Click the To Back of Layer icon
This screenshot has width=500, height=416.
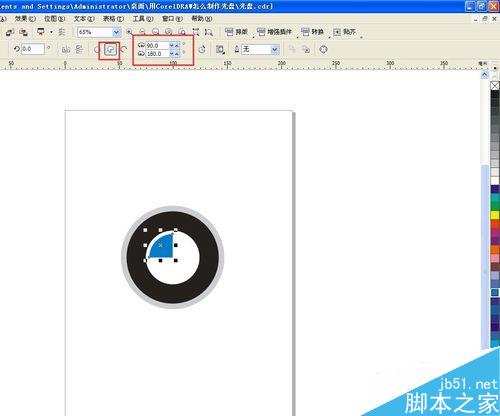[306, 49]
